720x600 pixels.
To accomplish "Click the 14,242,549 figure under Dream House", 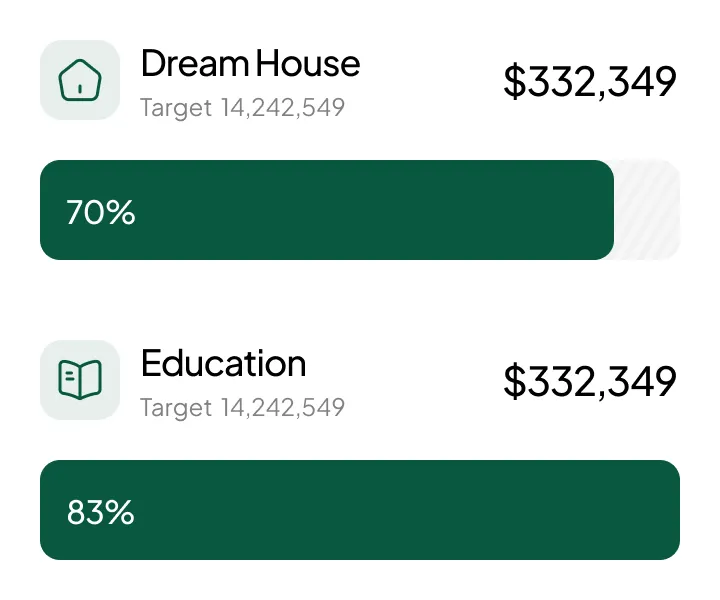I will click(x=282, y=108).
